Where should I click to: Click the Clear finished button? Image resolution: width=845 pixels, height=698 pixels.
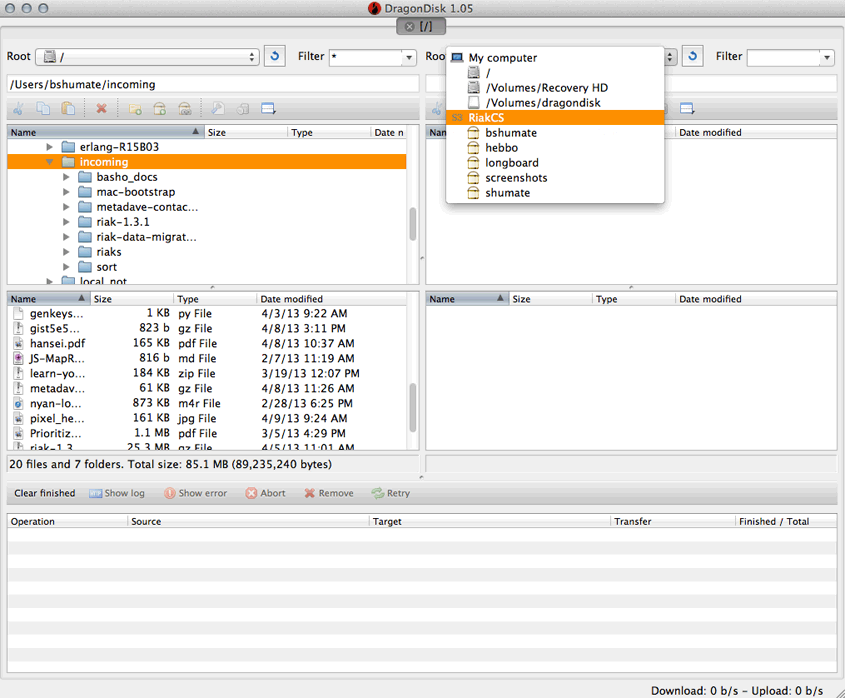click(43, 493)
